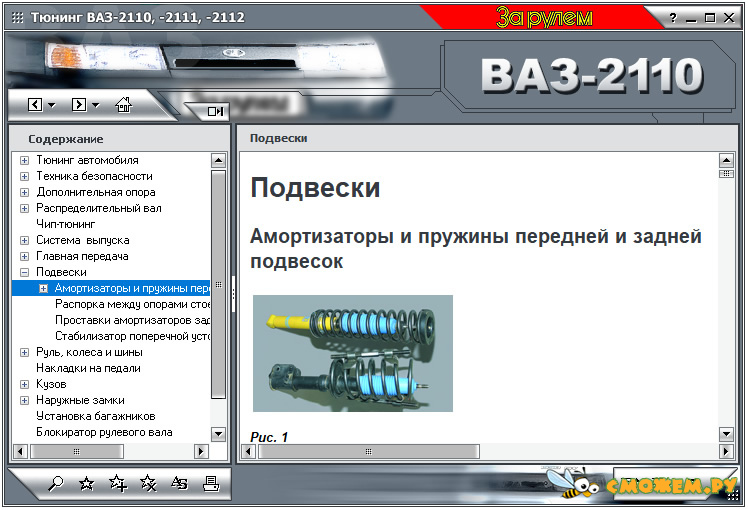Open Стабилизатор поперечной topic

coord(132,336)
